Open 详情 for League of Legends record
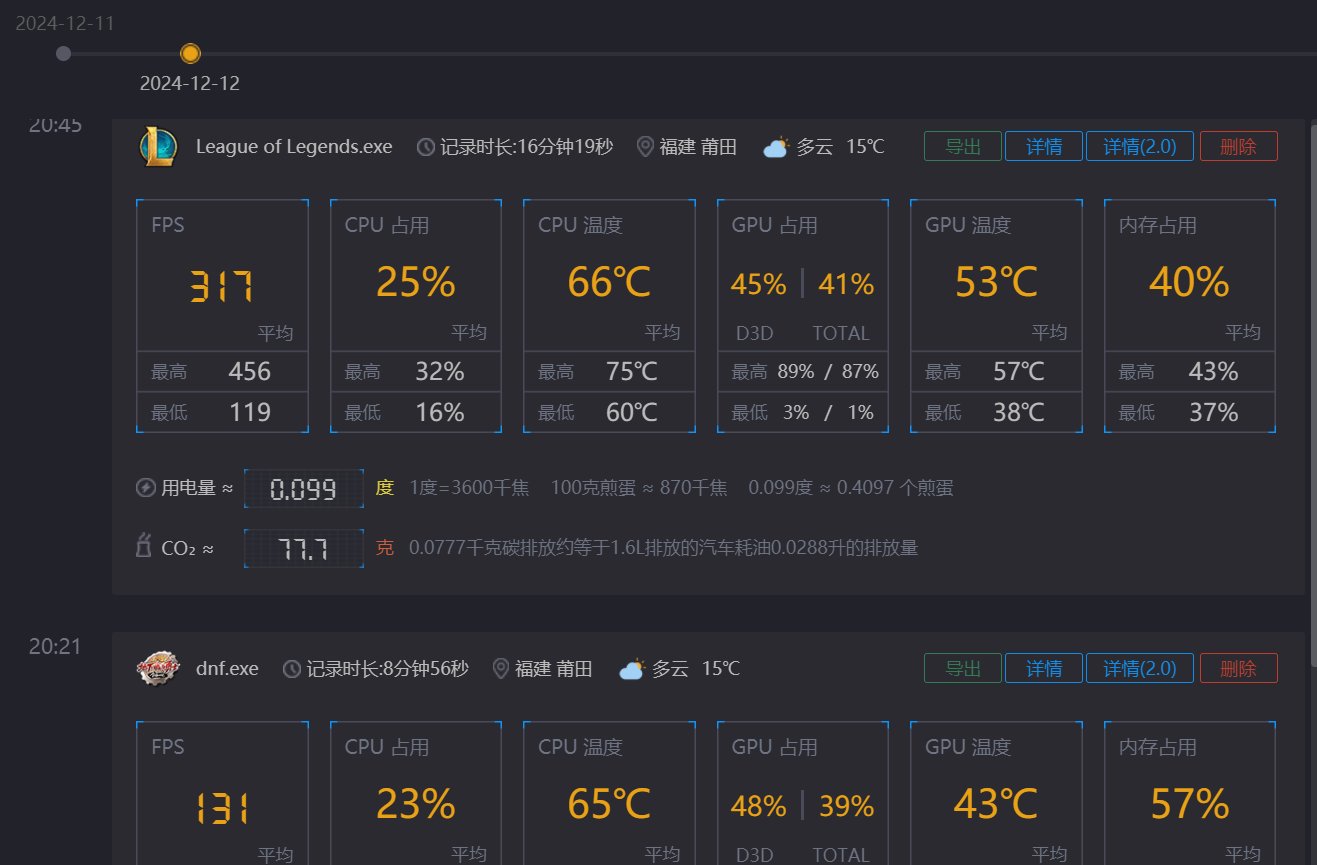 (x=1043, y=146)
